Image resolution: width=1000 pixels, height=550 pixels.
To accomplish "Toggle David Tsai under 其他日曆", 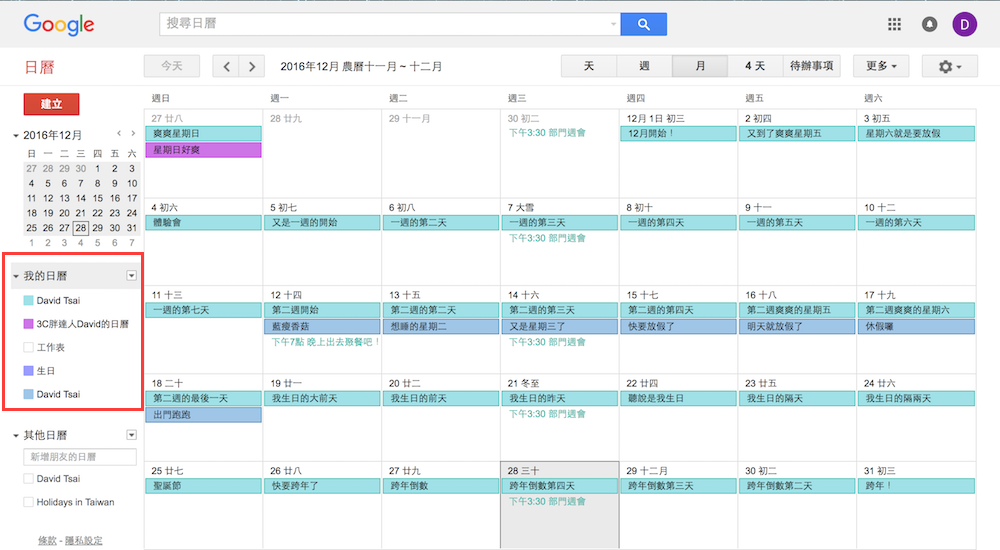I will tap(28, 479).
